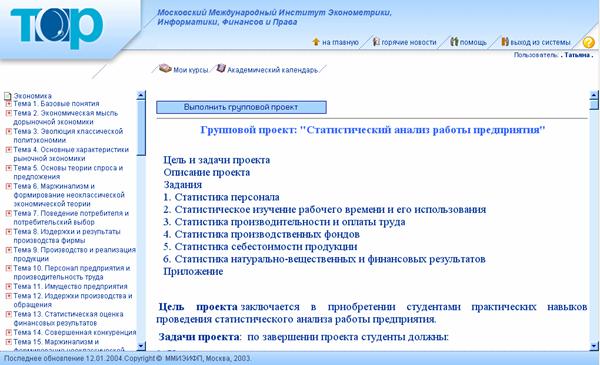Screen dimensions: 600x365
Task: Click the 'Выполнить групповой проект' button
Action: 241,107
